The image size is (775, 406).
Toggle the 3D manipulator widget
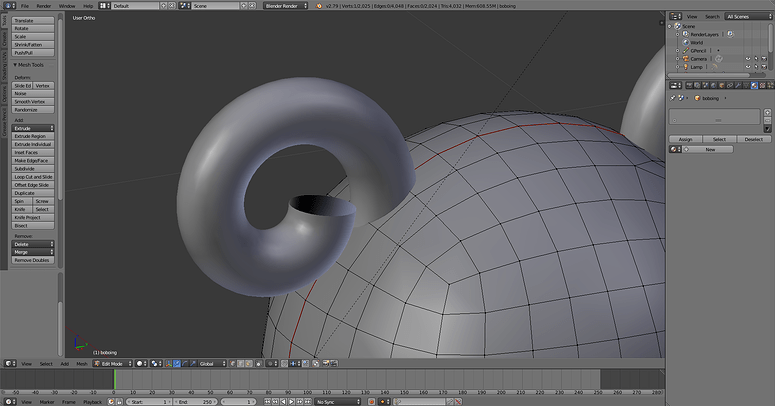[x=169, y=363]
